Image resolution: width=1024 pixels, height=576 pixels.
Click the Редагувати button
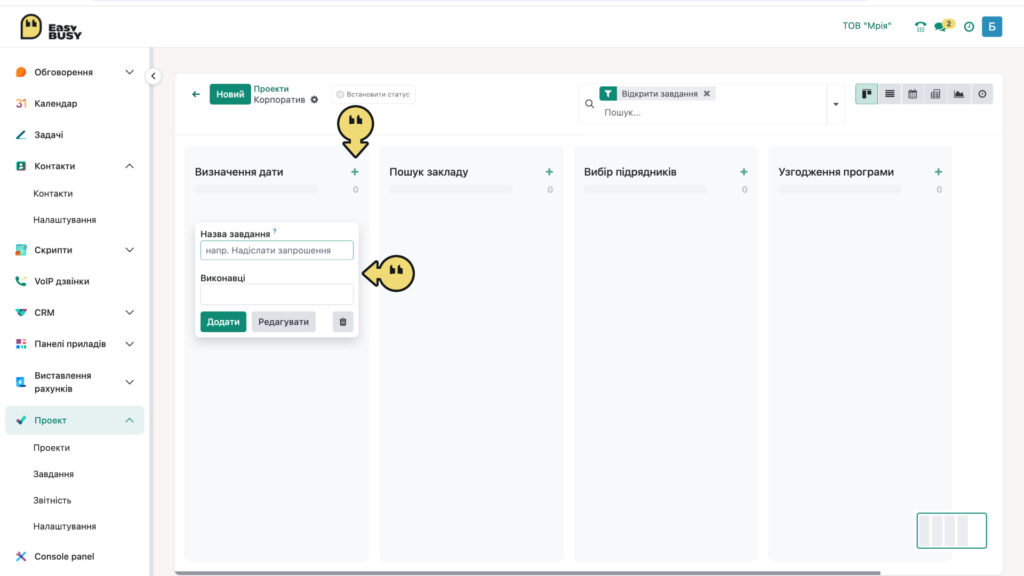pyautogui.click(x=283, y=321)
